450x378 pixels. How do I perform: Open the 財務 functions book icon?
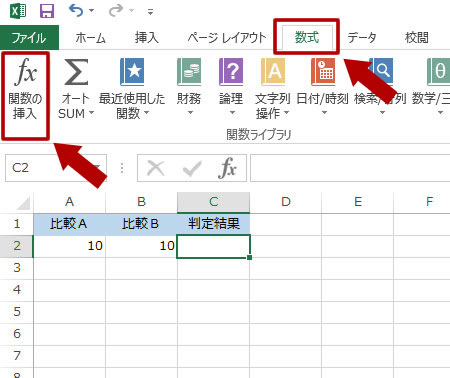[189, 71]
